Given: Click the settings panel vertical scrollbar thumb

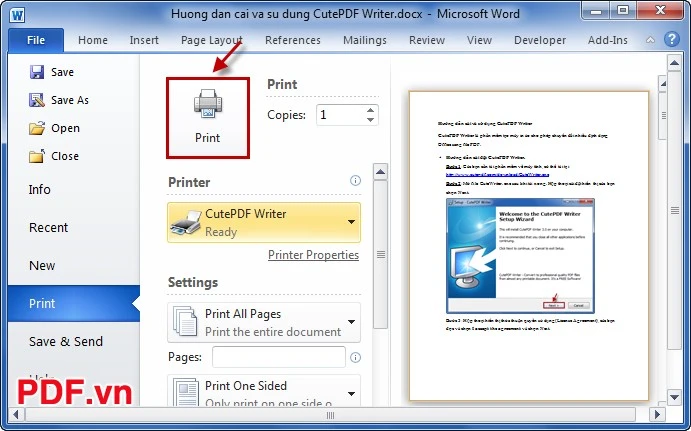Looking at the screenshot, I should coord(380,254).
